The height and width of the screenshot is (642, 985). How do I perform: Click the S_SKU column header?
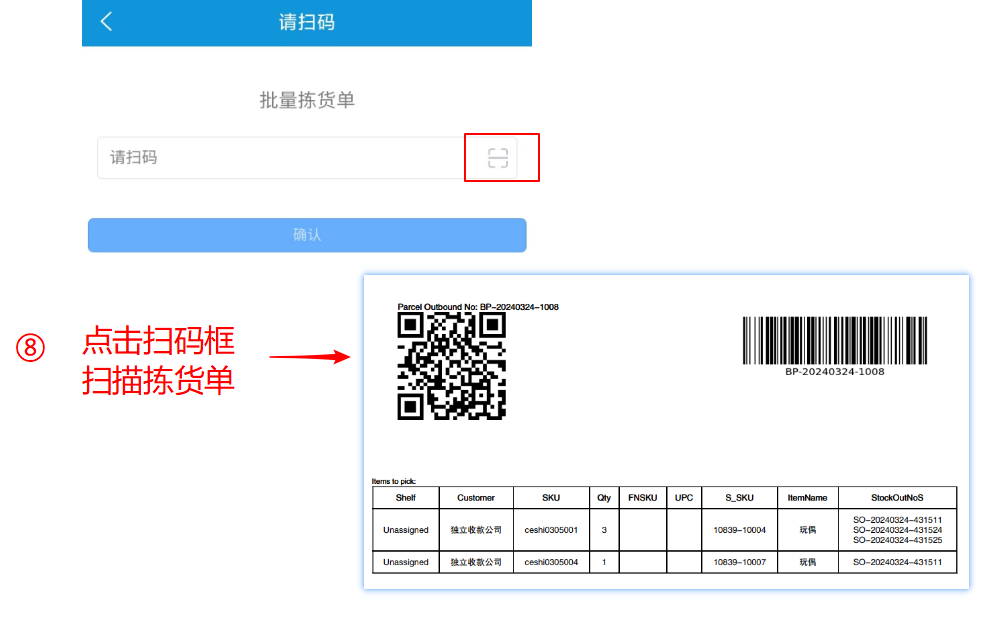(739, 498)
